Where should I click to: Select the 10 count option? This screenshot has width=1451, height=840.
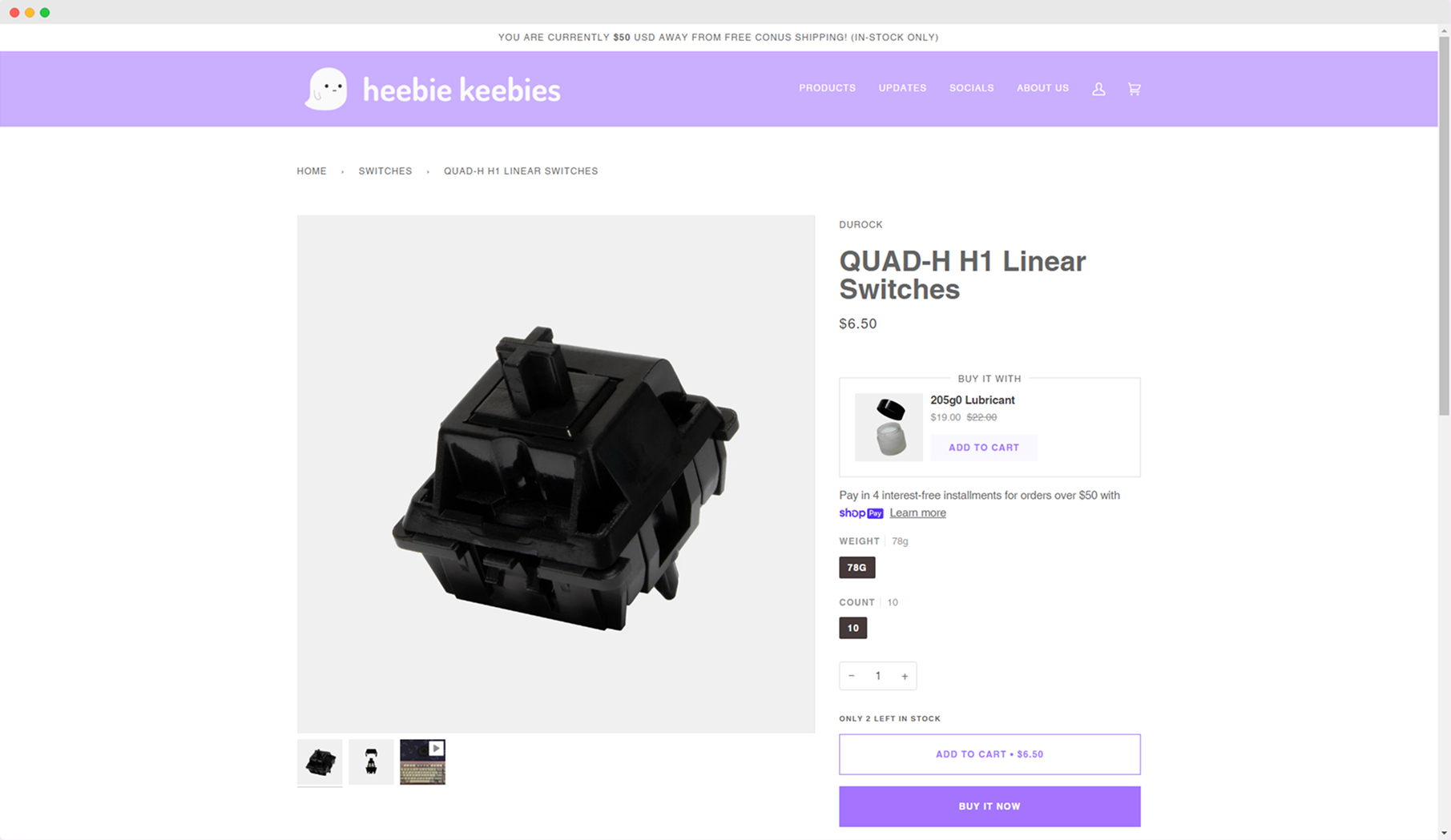(852, 628)
